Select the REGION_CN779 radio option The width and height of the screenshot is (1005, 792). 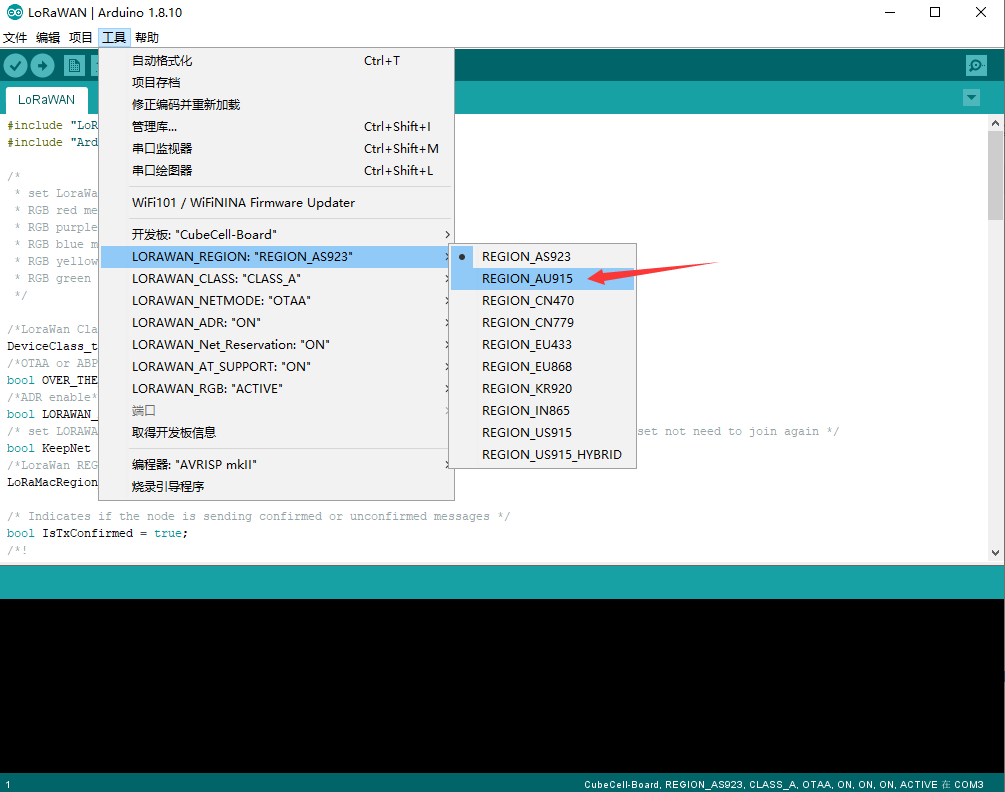point(542,323)
